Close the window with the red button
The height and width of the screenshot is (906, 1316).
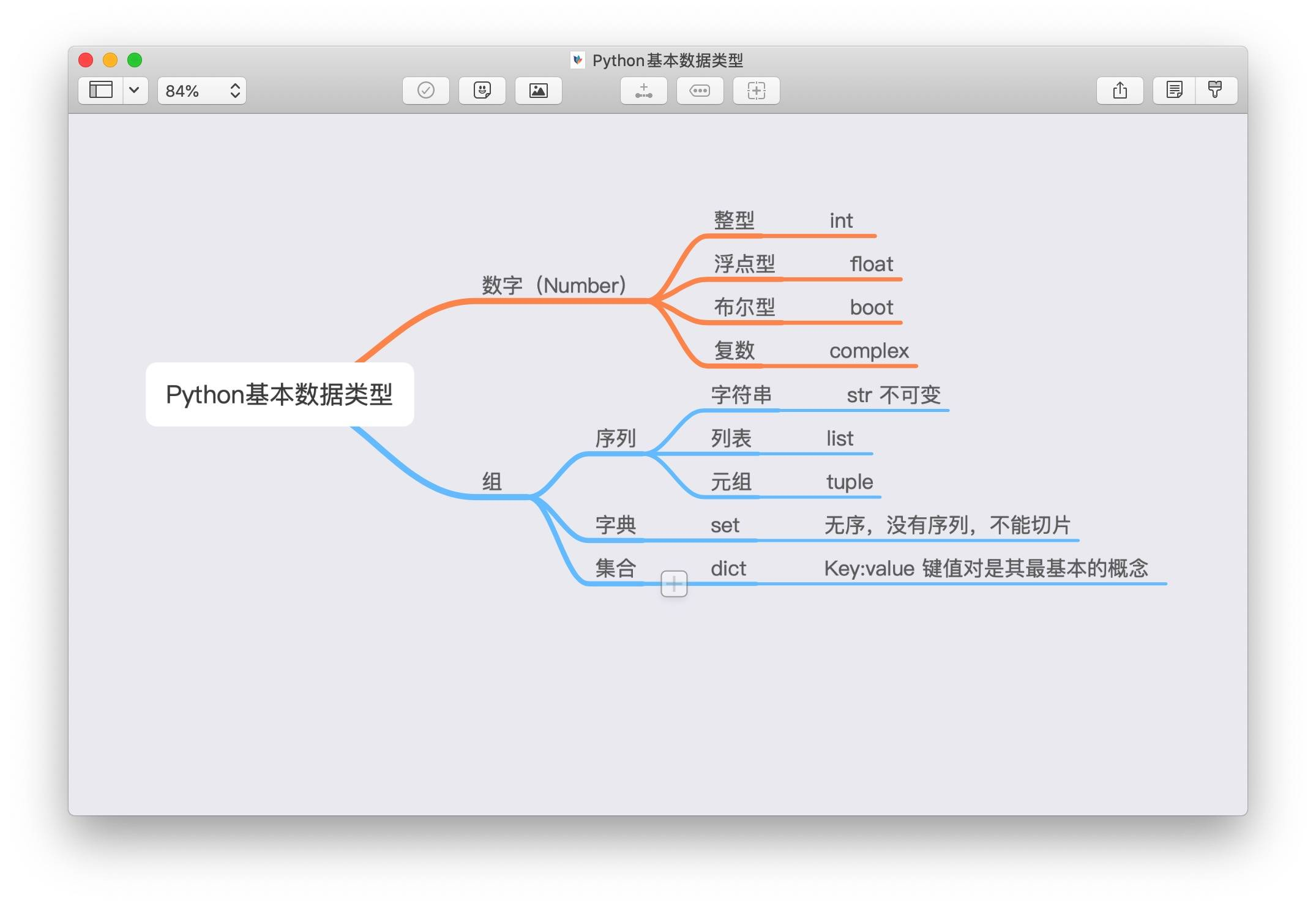coord(86,60)
